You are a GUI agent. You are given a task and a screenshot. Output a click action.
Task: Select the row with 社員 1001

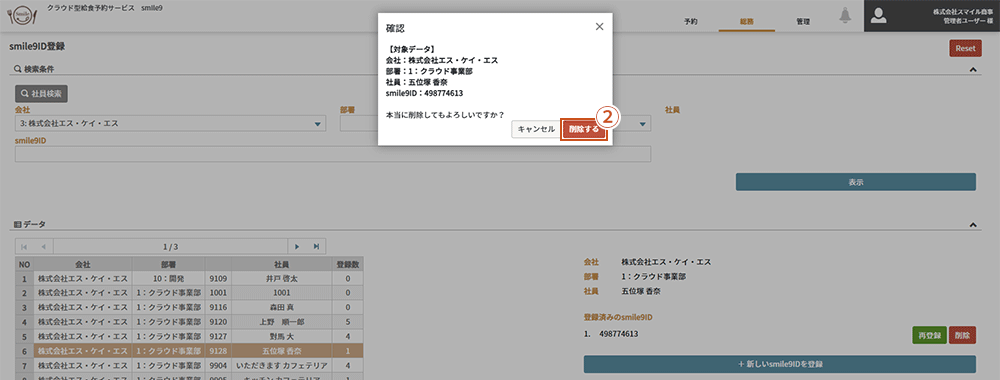189,293
